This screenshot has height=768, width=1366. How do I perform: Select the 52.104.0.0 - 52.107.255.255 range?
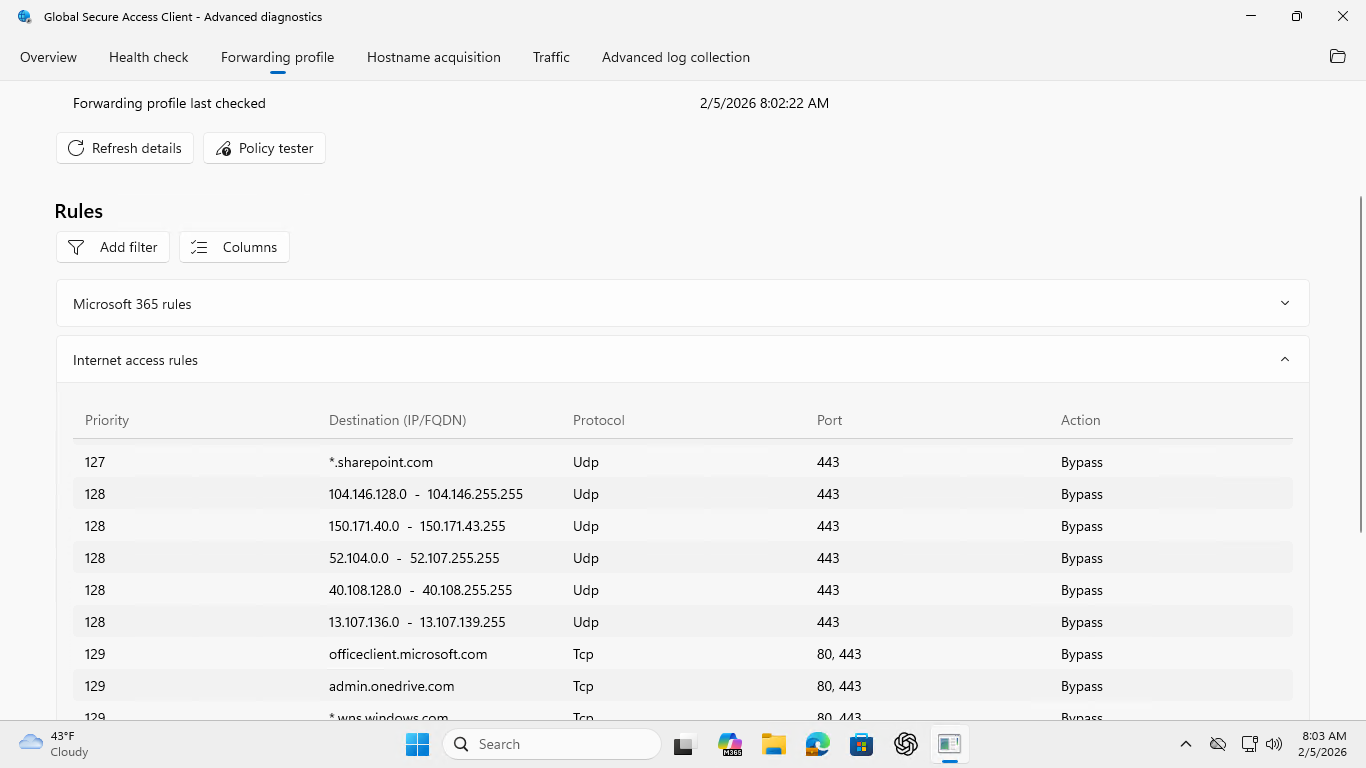[414, 558]
